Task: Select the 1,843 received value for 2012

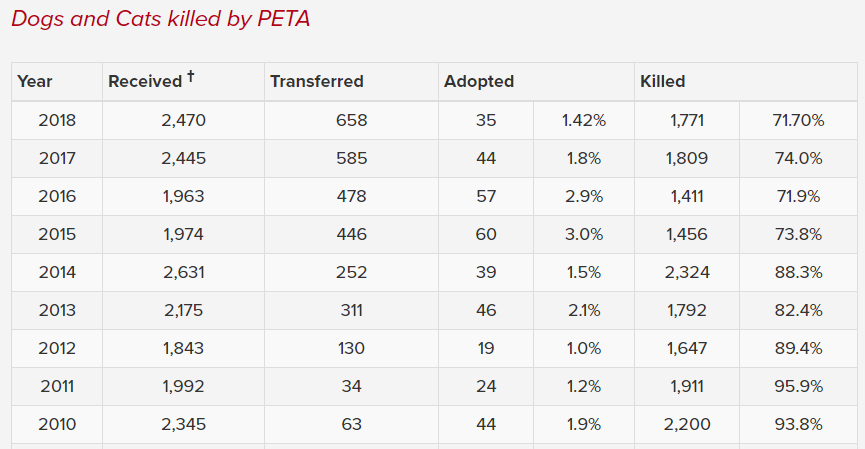Action: (x=184, y=348)
